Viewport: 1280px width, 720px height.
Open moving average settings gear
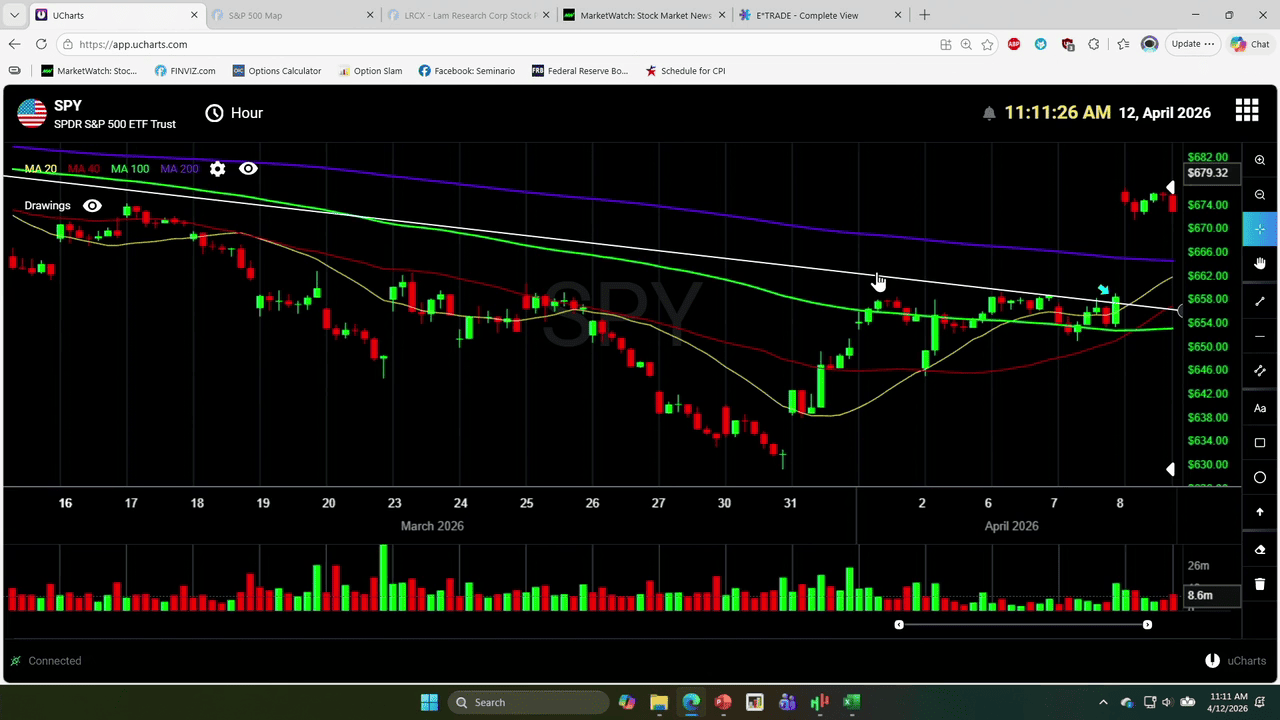217,169
